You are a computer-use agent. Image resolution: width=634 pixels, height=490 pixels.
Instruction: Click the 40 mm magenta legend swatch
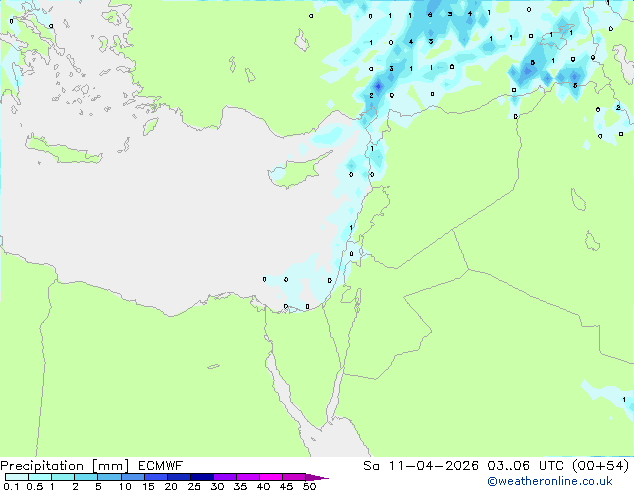coord(271,477)
